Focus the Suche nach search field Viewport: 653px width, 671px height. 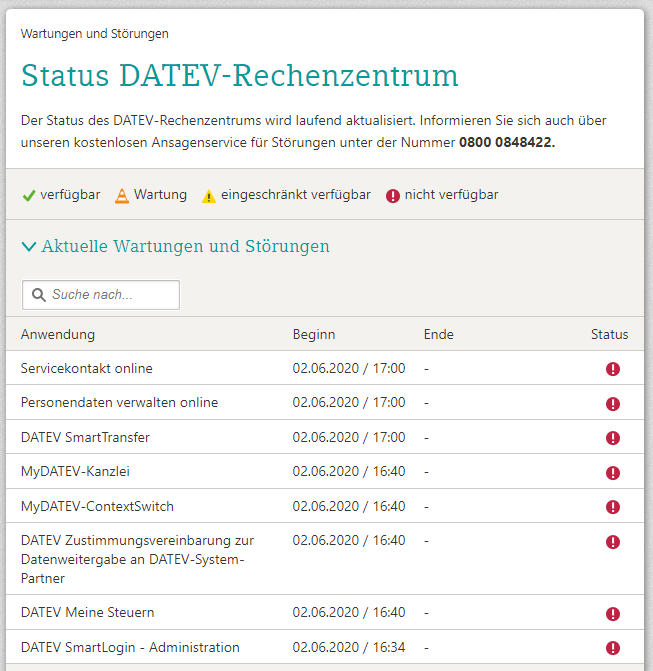pos(101,294)
